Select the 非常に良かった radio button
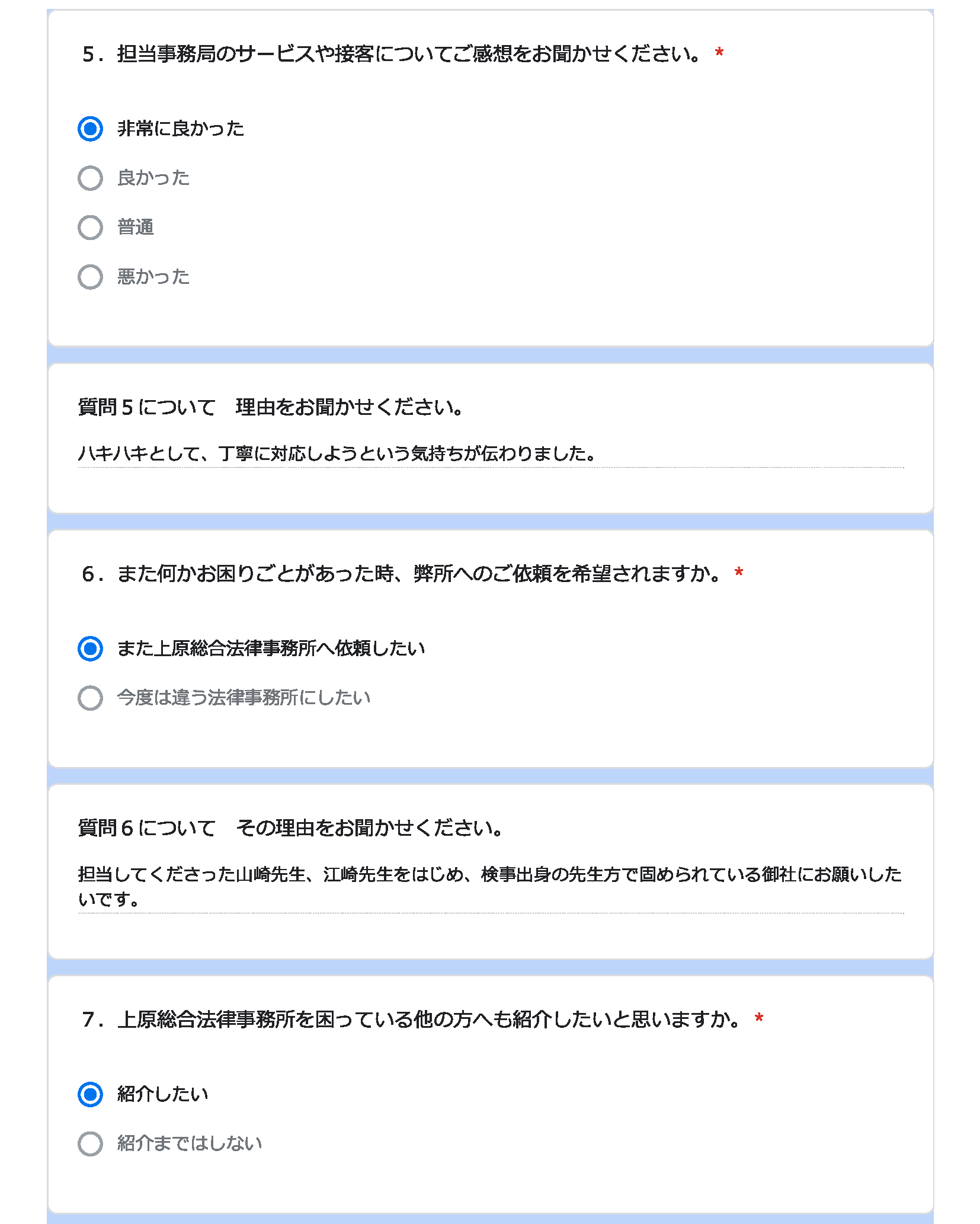Image resolution: width=980 pixels, height=1224 pixels. [90, 129]
